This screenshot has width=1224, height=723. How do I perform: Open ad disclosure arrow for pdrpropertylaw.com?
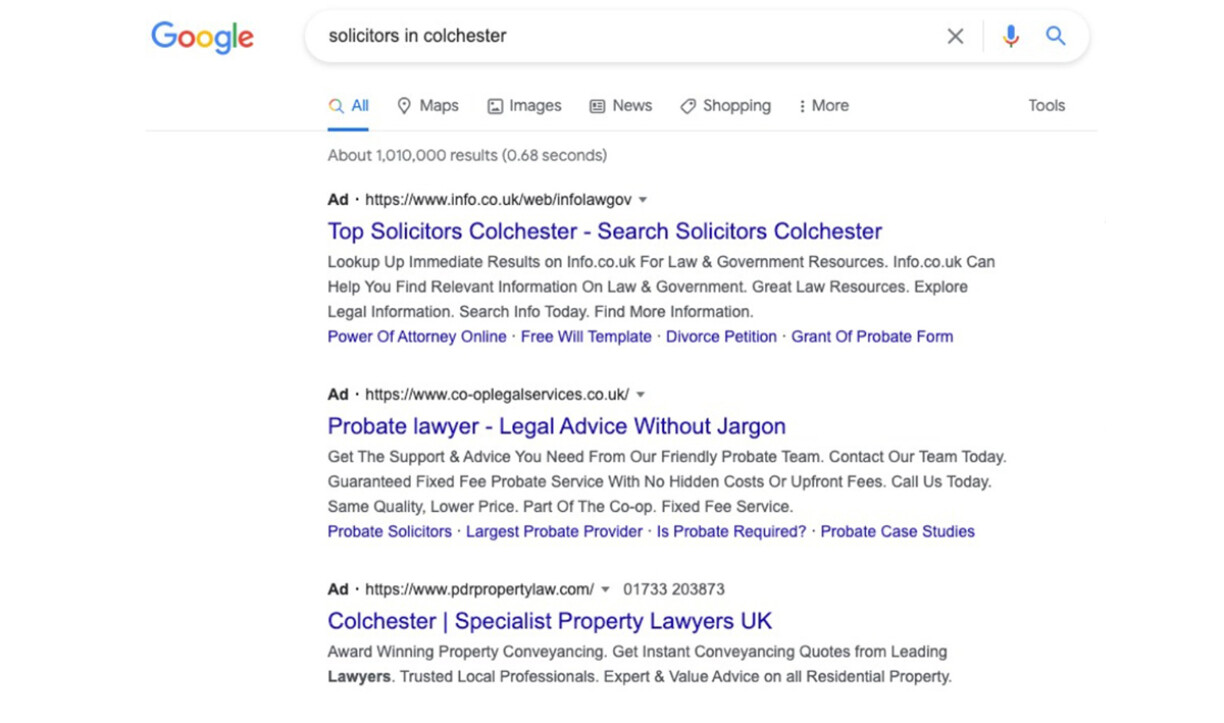pyautogui.click(x=606, y=589)
